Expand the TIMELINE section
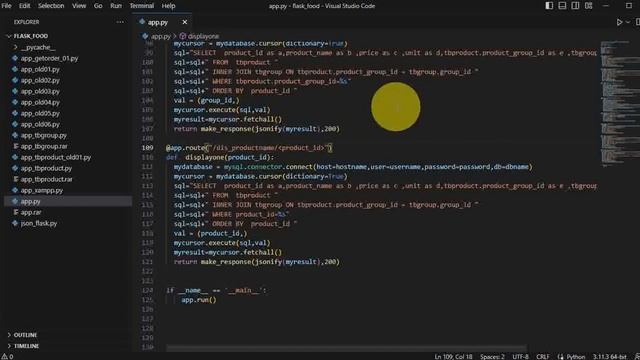This screenshot has width=640, height=360. point(26,346)
